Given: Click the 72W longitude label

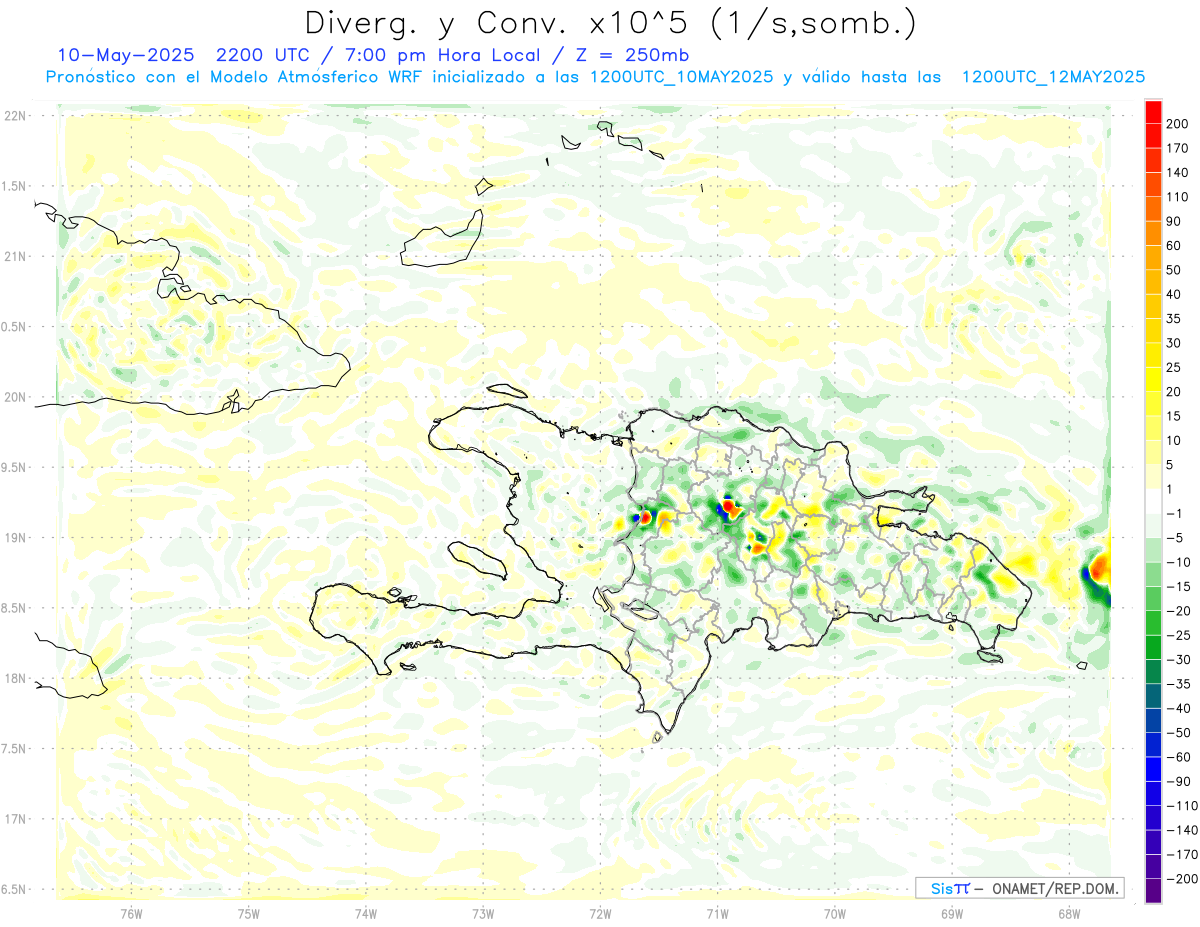Looking at the screenshot, I should 600,913.
